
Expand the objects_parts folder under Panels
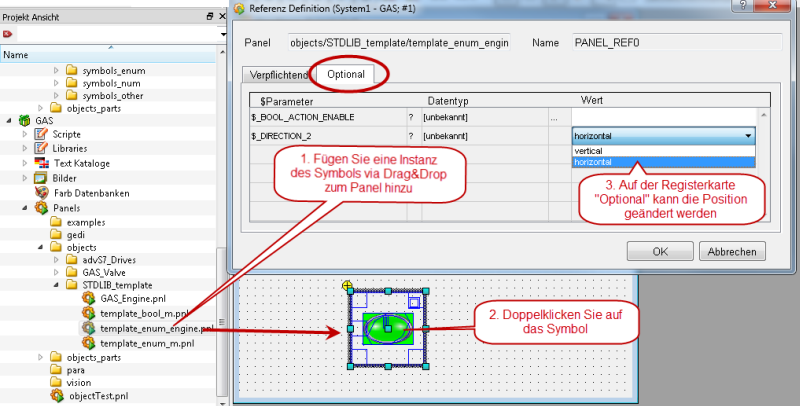40,356
